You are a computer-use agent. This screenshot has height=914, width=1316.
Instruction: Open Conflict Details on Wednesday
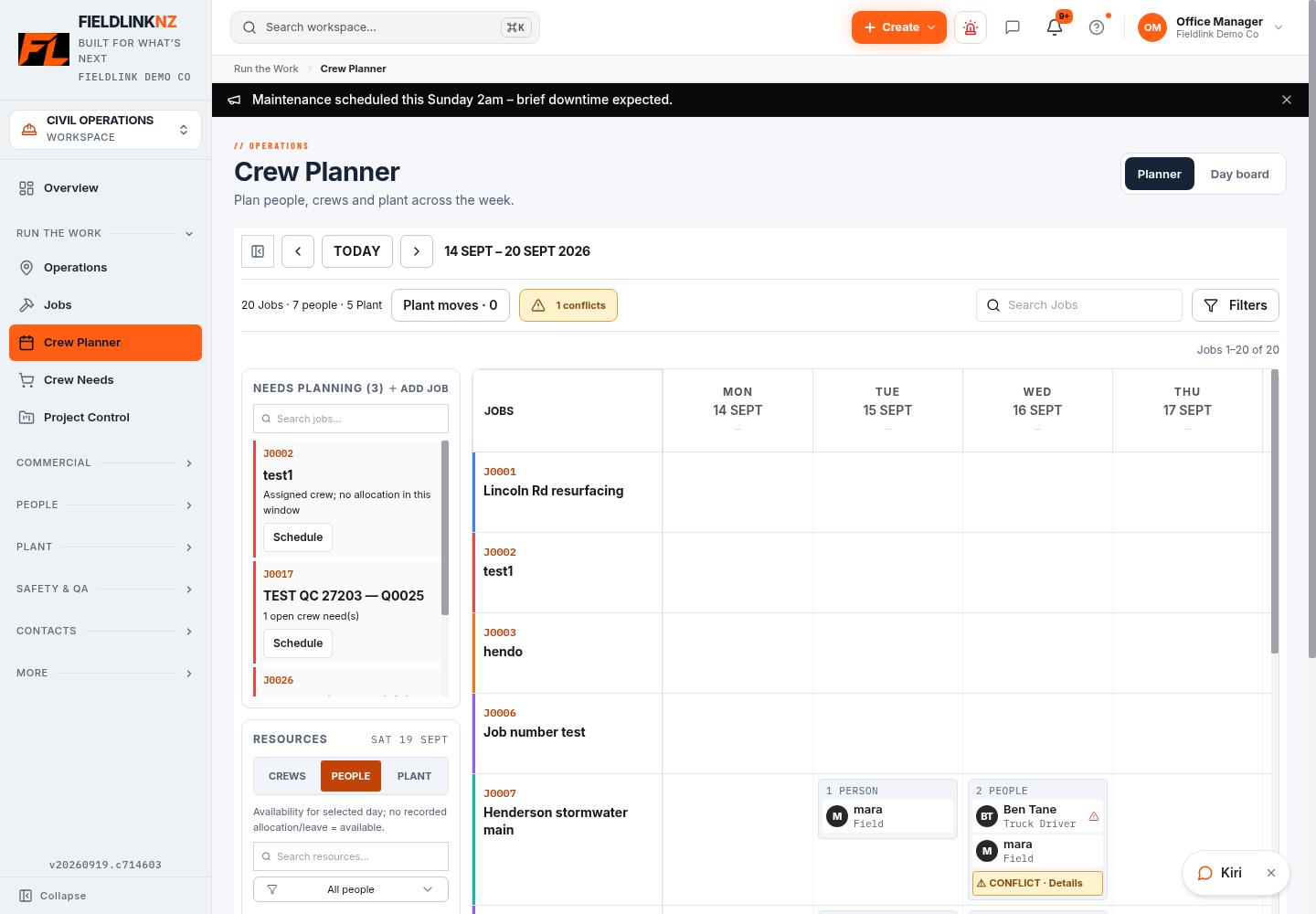click(x=1037, y=883)
